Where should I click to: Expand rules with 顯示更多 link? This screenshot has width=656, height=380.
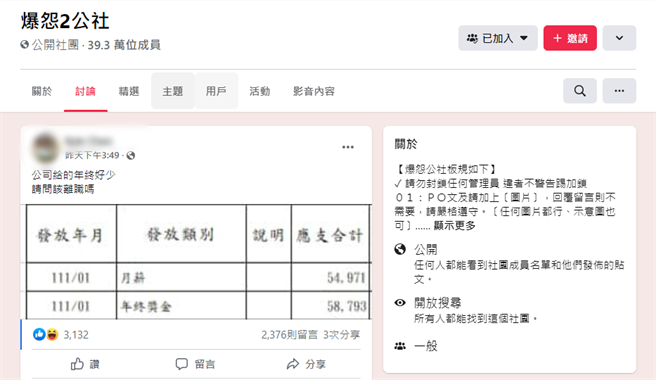pos(454,226)
